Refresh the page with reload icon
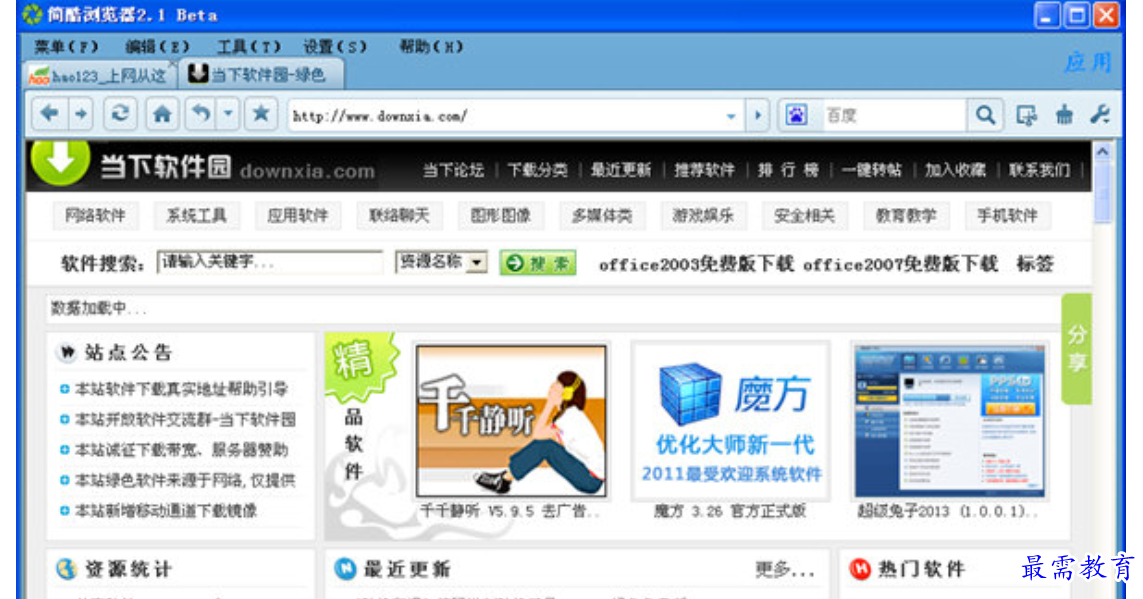The width and height of the screenshot is (1143, 599). click(120, 114)
